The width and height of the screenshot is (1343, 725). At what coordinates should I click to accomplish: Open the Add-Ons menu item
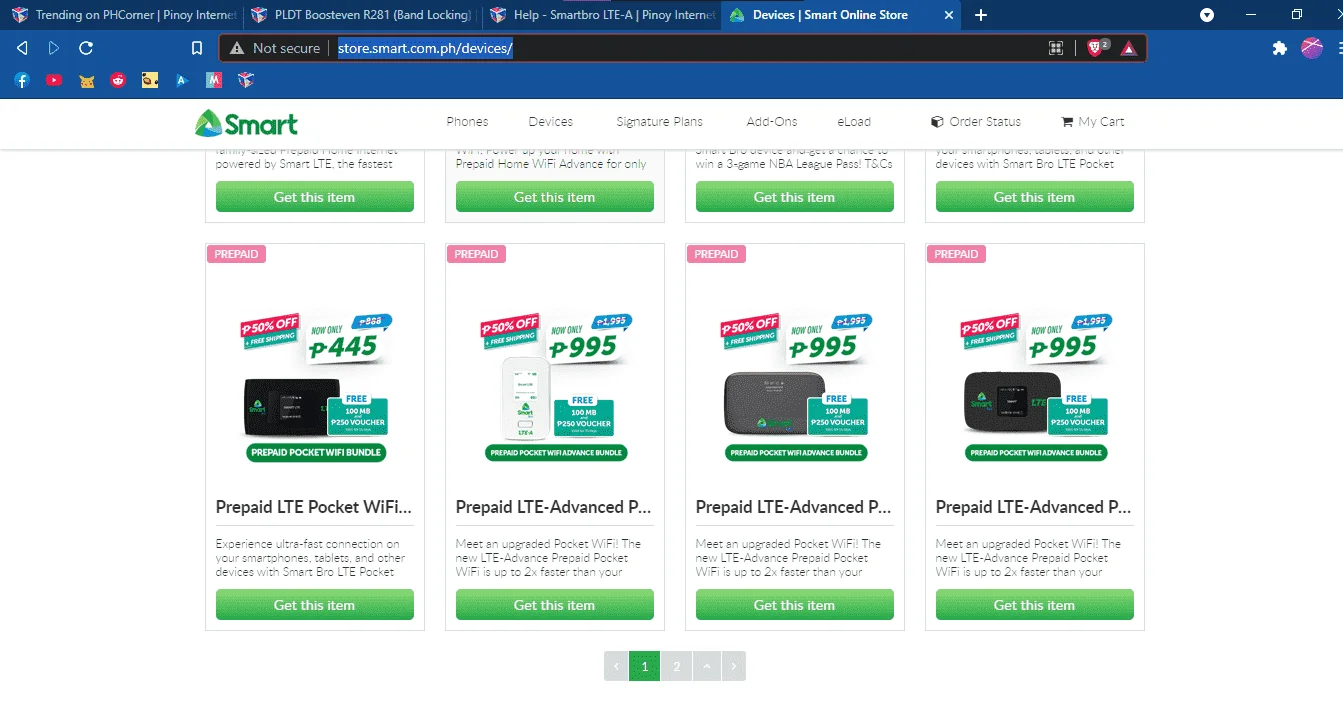click(772, 122)
